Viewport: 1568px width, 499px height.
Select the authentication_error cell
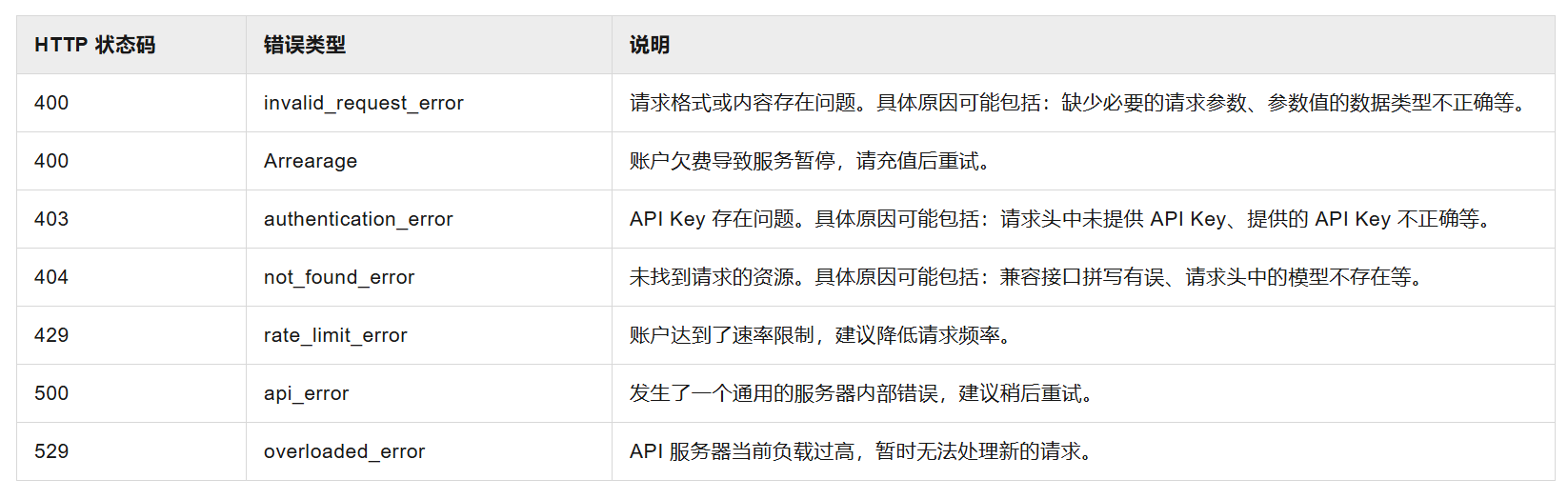(x=357, y=219)
